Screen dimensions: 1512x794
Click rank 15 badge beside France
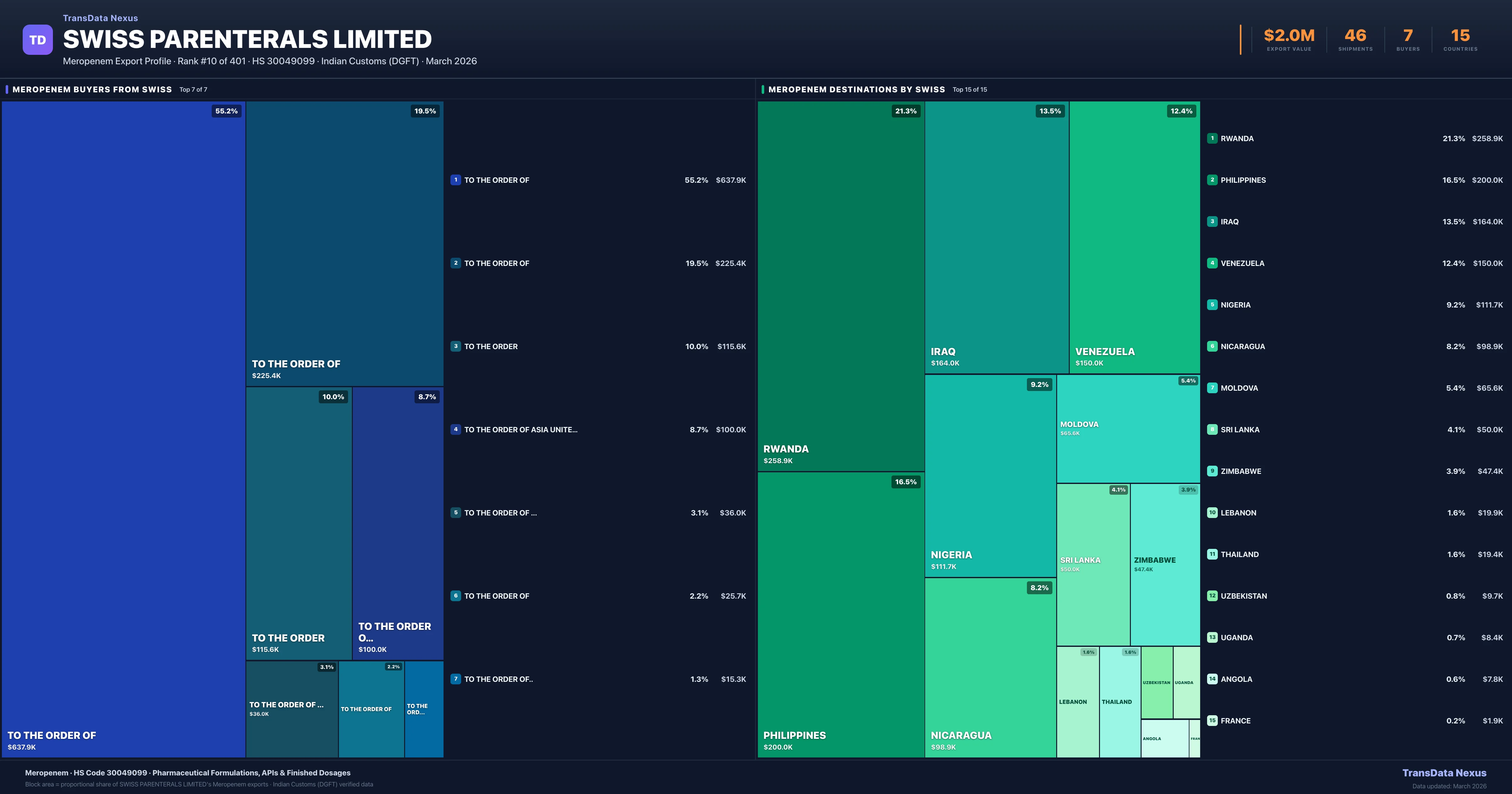pos(1212,721)
